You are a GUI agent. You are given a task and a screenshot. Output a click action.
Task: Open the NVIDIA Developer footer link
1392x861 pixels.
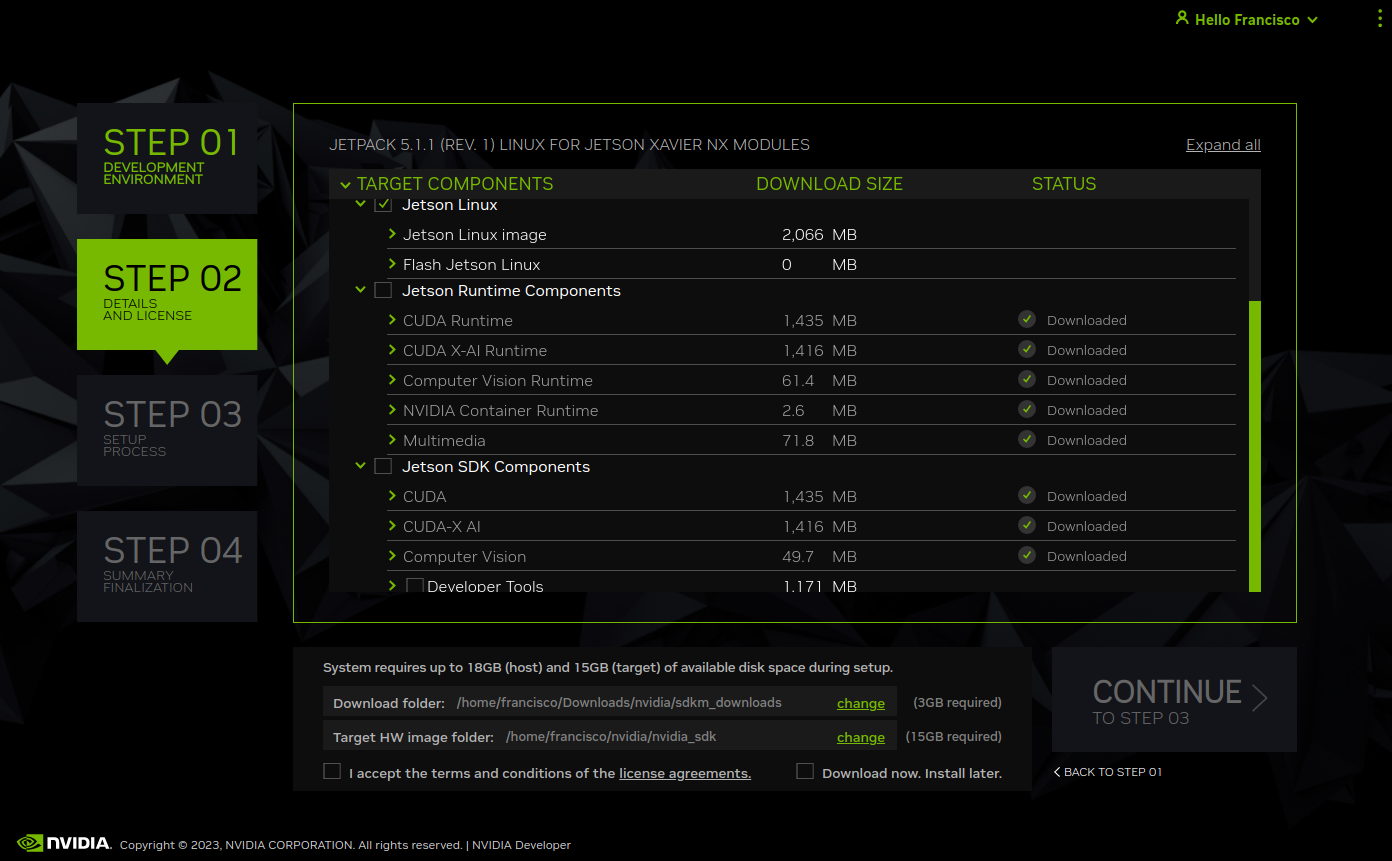(521, 845)
